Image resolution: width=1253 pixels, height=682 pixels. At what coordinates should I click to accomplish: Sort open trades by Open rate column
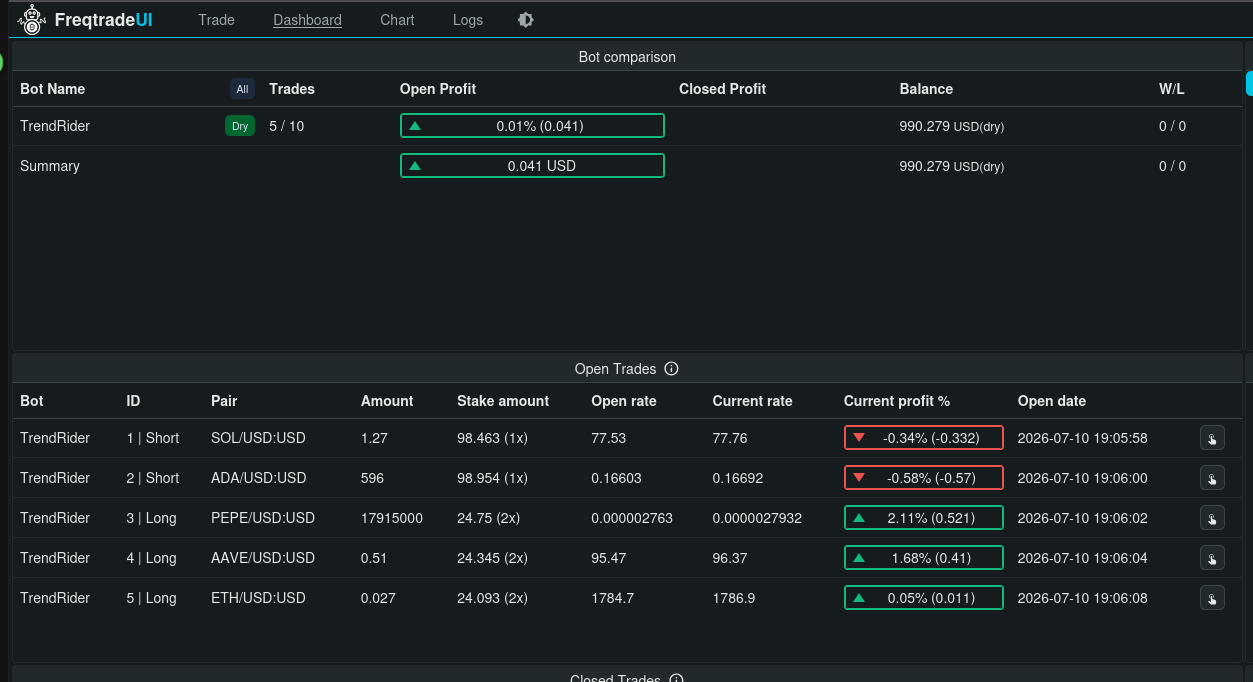624,401
